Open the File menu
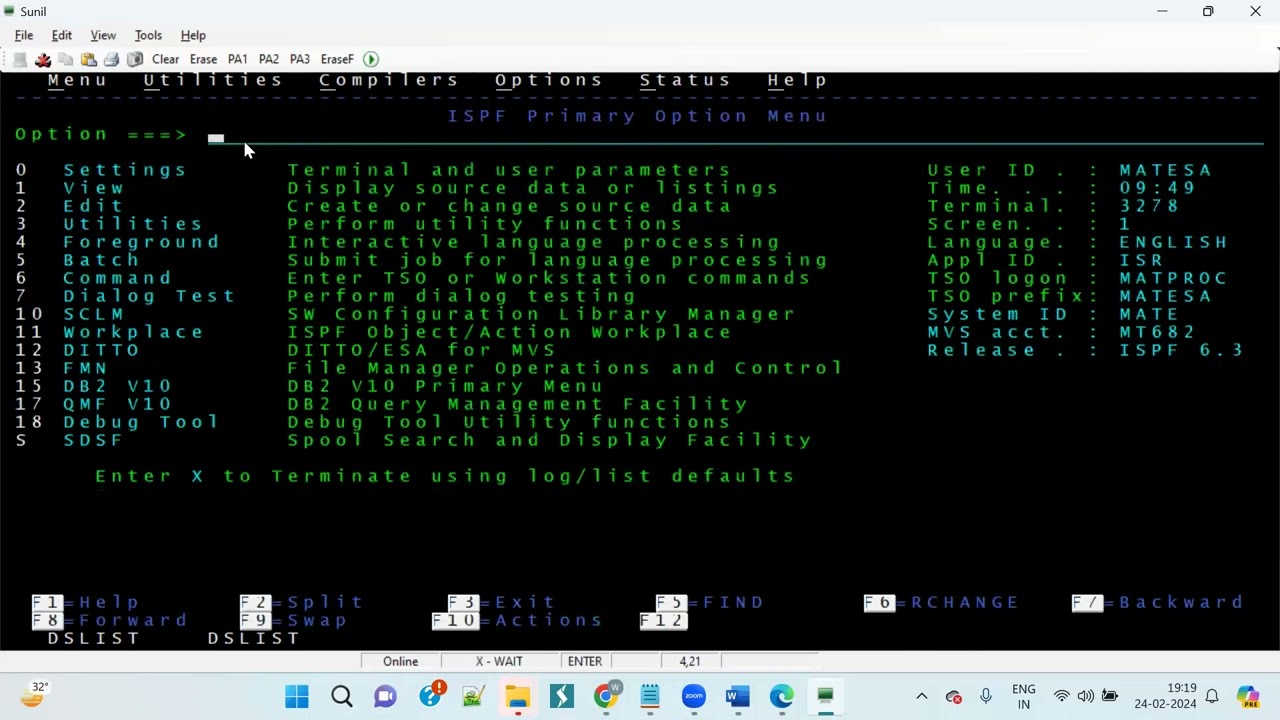 pos(24,35)
